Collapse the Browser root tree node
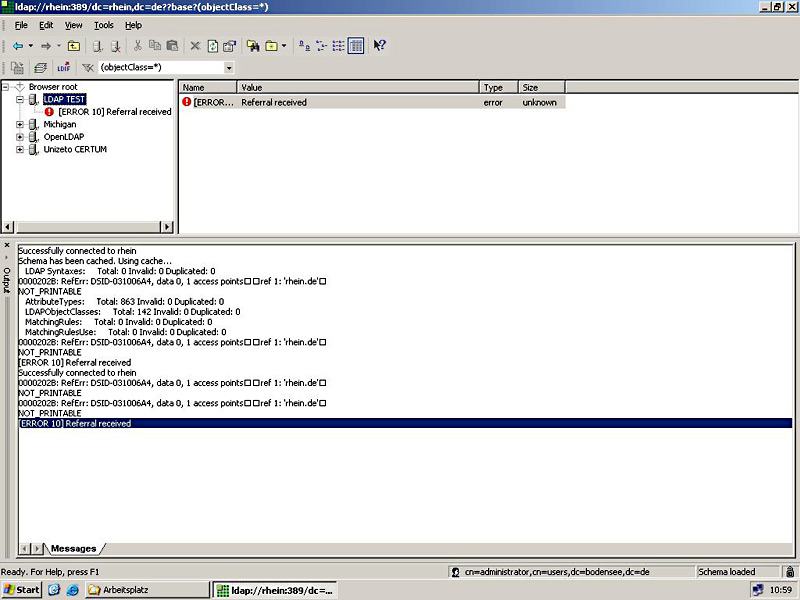Screen dimensions: 800x600 click(x=6, y=87)
